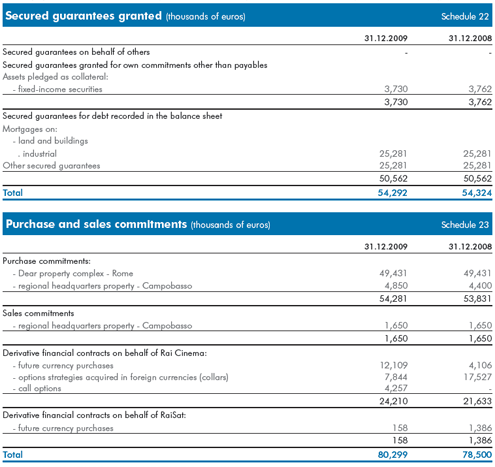495x467 pixels.
Task: Click the 78,500 total for 2008
Action: [x=477, y=455]
